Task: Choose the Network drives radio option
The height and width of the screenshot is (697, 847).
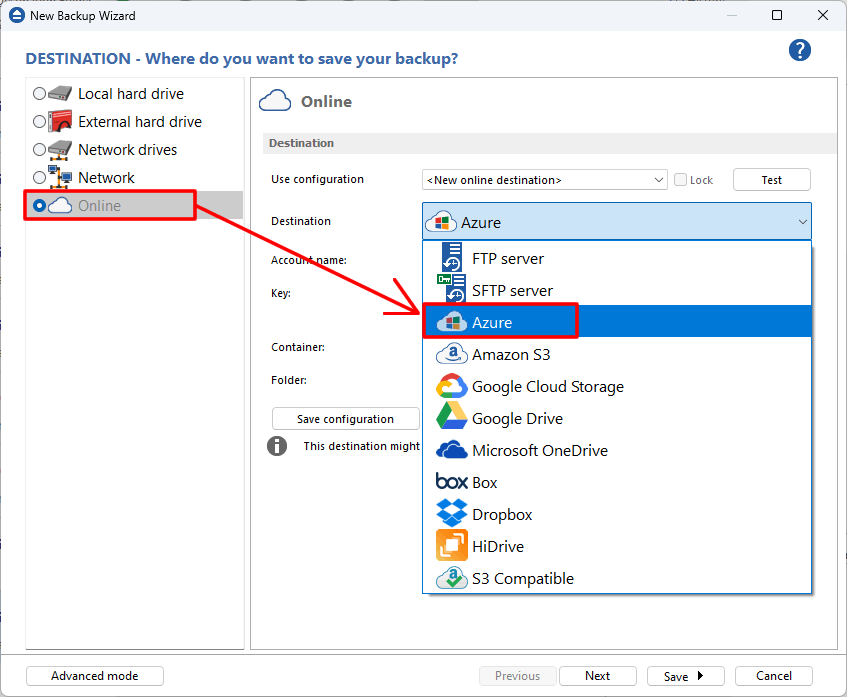Action: pos(40,150)
